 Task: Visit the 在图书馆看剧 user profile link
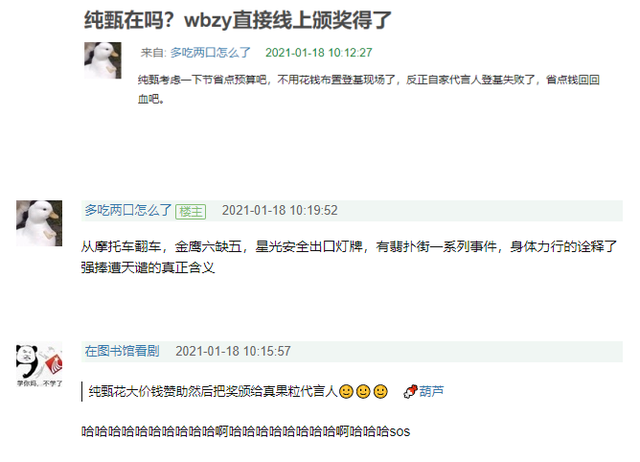(x=122, y=351)
